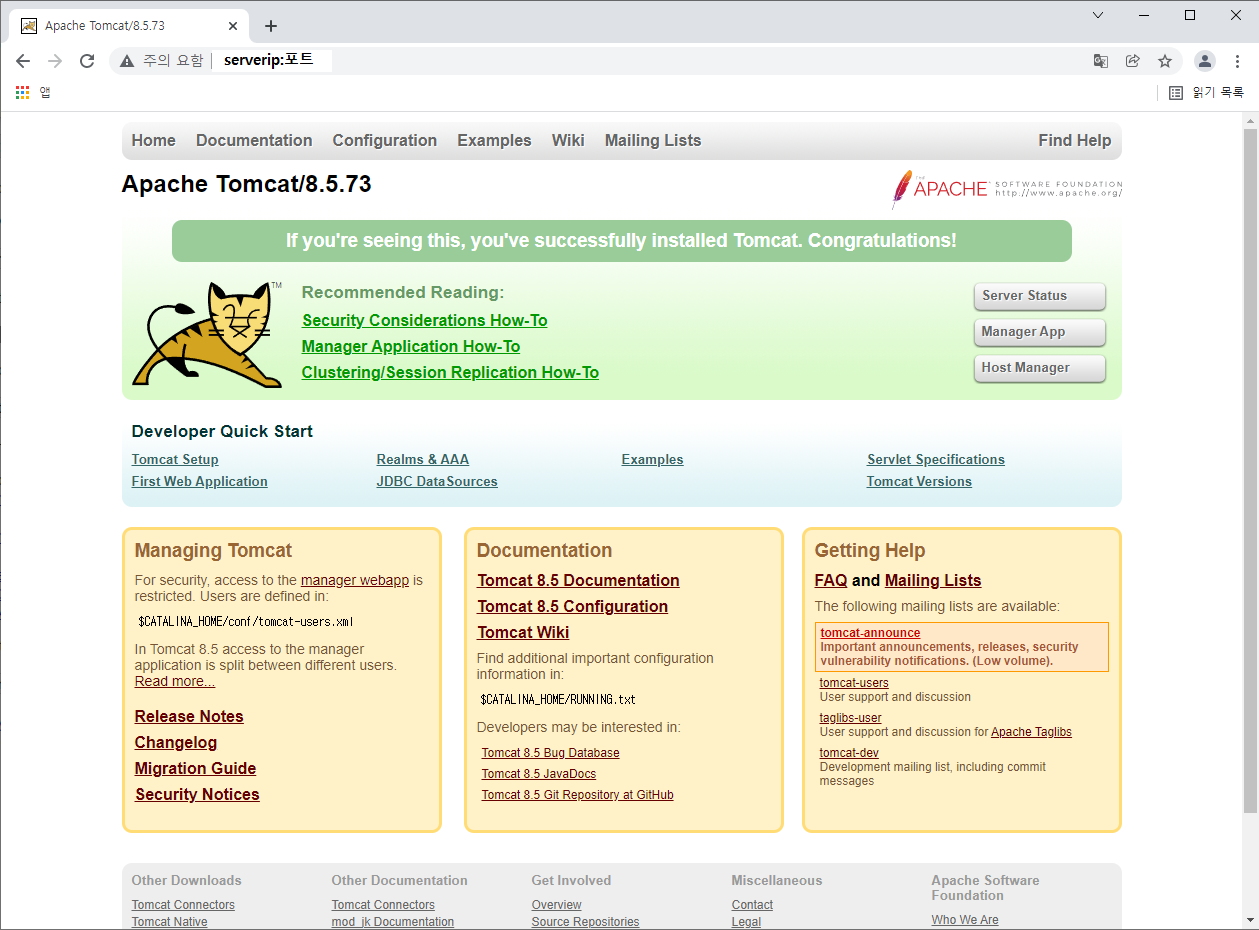Open the user profile avatar icon
Image resolution: width=1259 pixels, height=930 pixels.
click(x=1205, y=61)
